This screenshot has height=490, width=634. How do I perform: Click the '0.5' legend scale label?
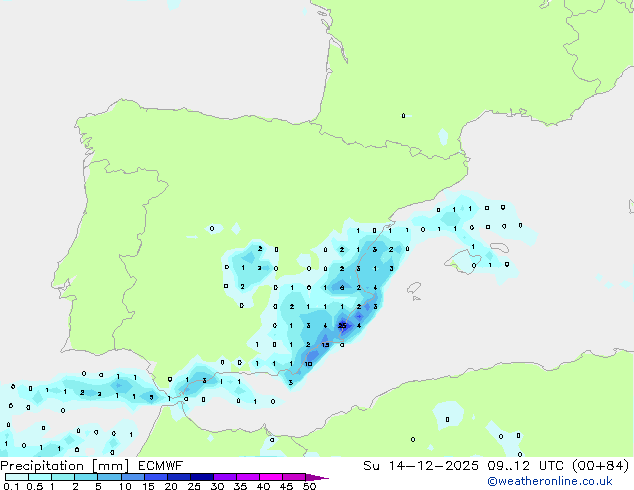point(34,486)
